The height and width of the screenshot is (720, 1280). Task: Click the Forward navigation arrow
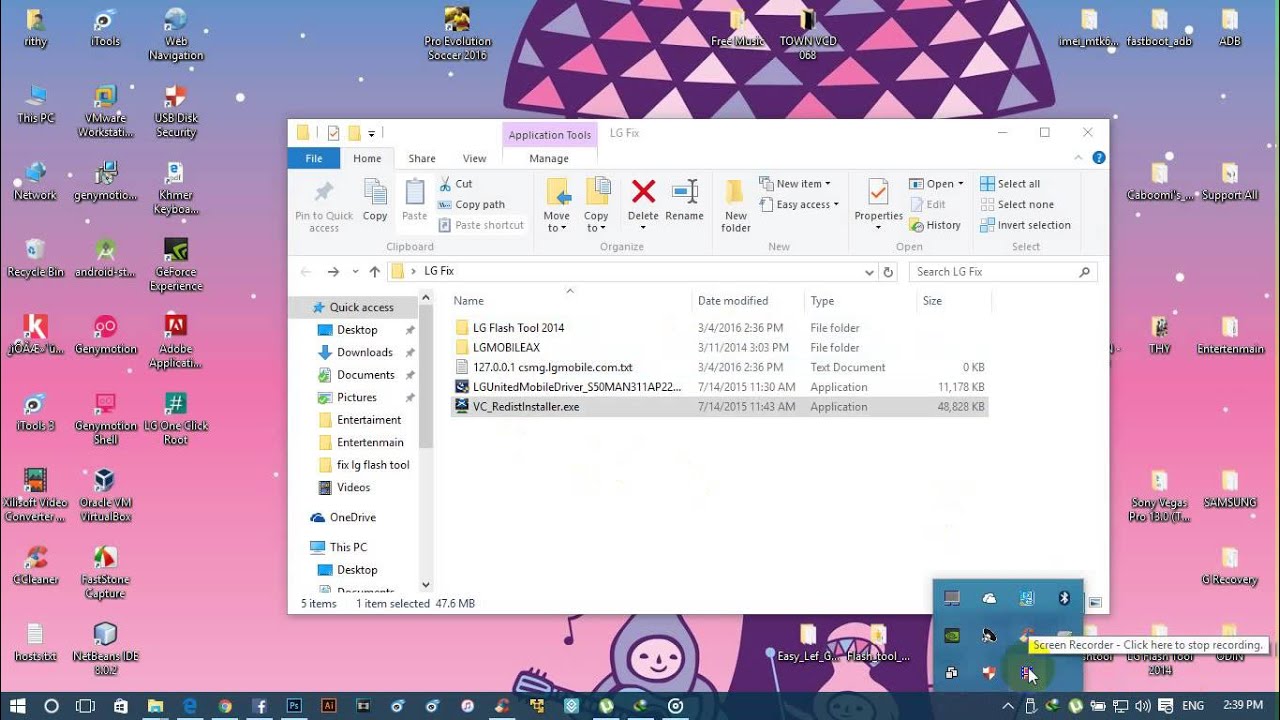click(x=333, y=272)
